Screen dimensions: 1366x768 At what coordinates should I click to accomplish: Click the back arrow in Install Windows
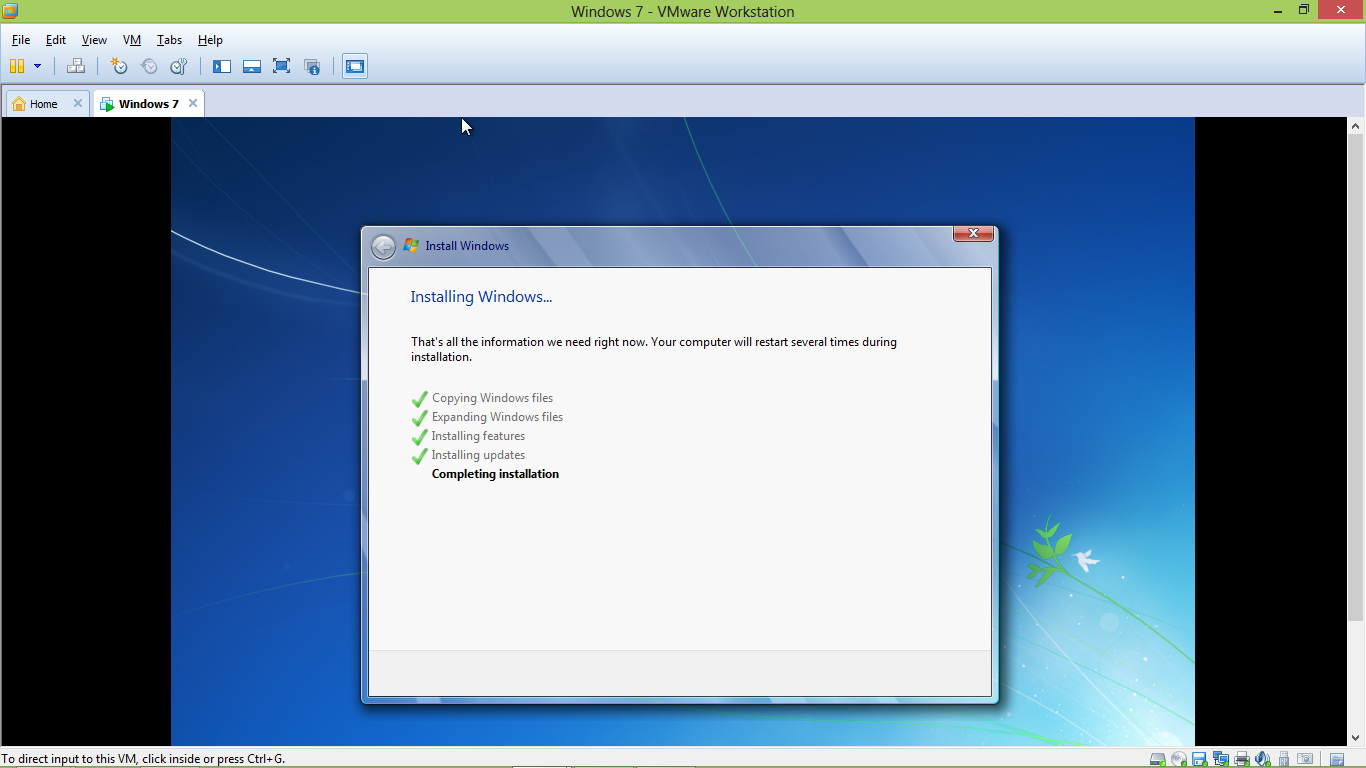pos(383,246)
